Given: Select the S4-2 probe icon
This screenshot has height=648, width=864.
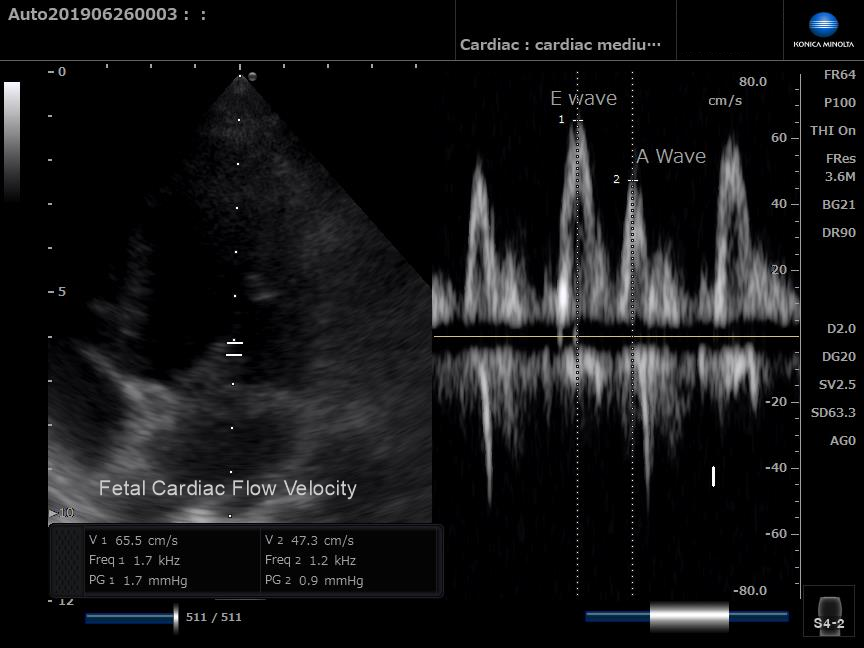Looking at the screenshot, I should tap(829, 611).
